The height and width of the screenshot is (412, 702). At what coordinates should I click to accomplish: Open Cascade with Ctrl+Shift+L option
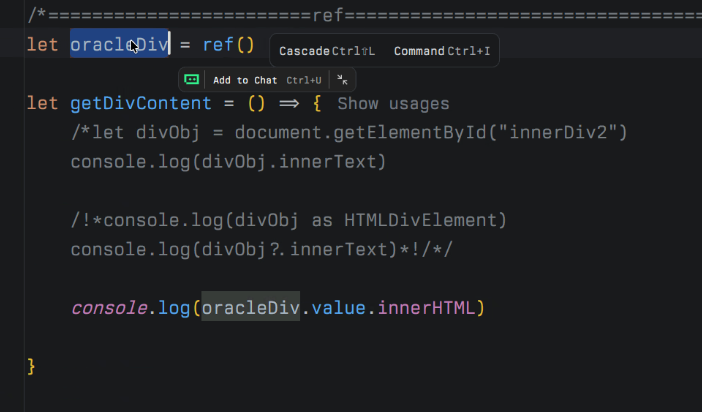[327, 51]
